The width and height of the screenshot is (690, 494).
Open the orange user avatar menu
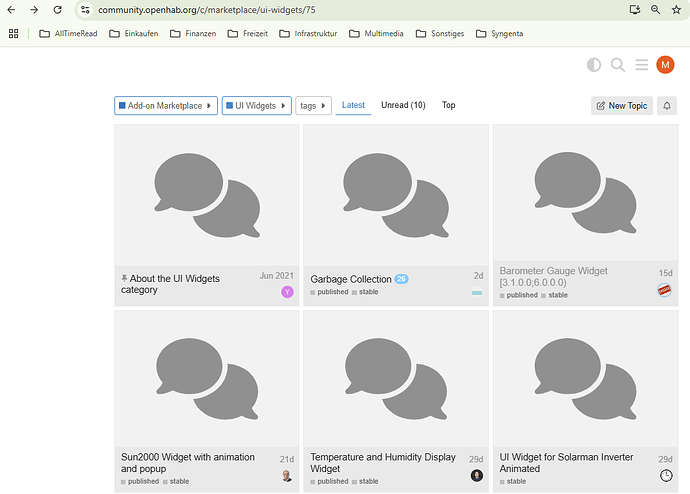pos(665,65)
